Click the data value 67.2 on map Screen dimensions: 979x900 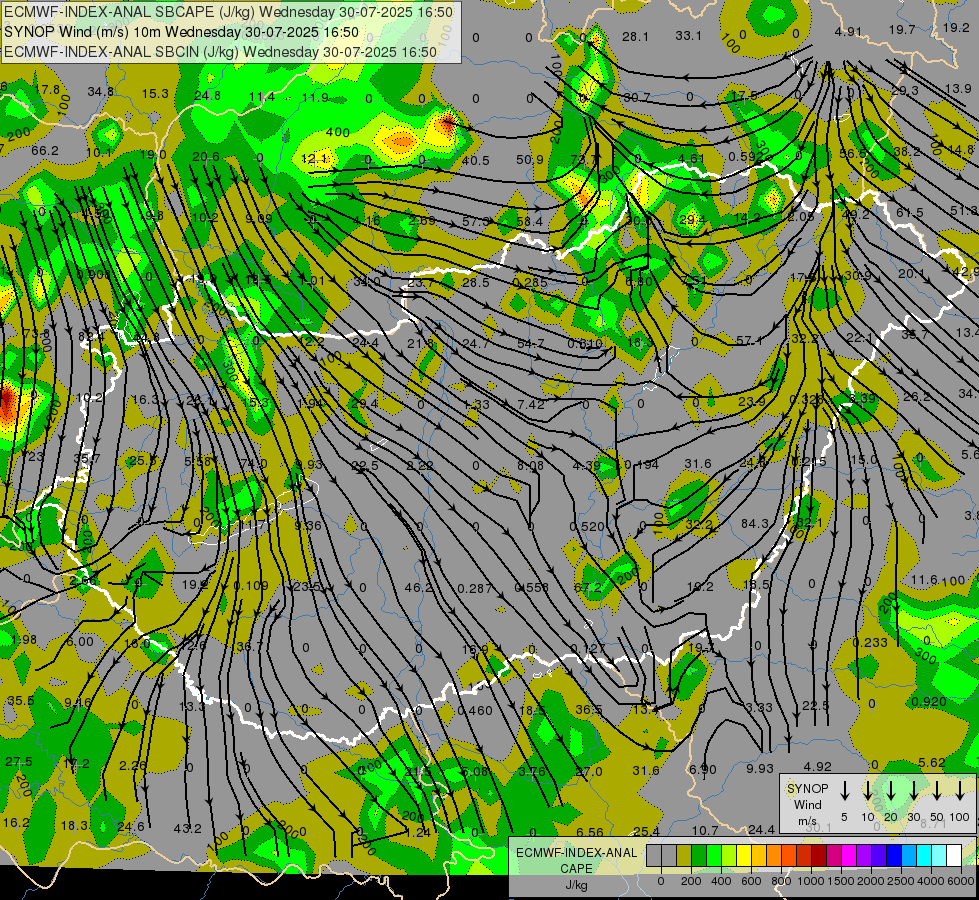588,588
